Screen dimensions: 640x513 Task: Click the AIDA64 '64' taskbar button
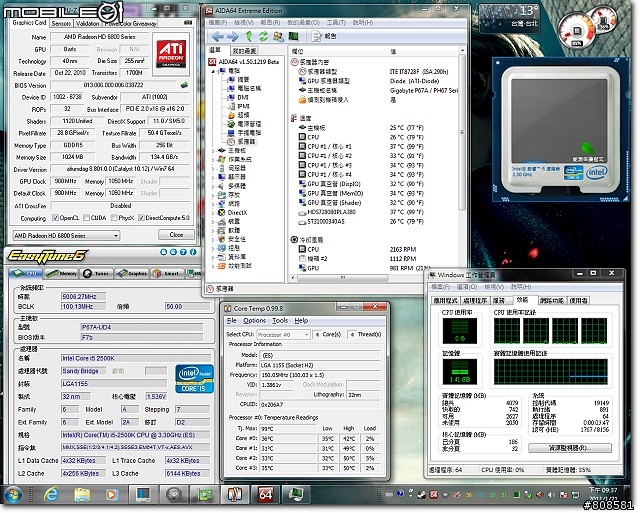pos(265,494)
